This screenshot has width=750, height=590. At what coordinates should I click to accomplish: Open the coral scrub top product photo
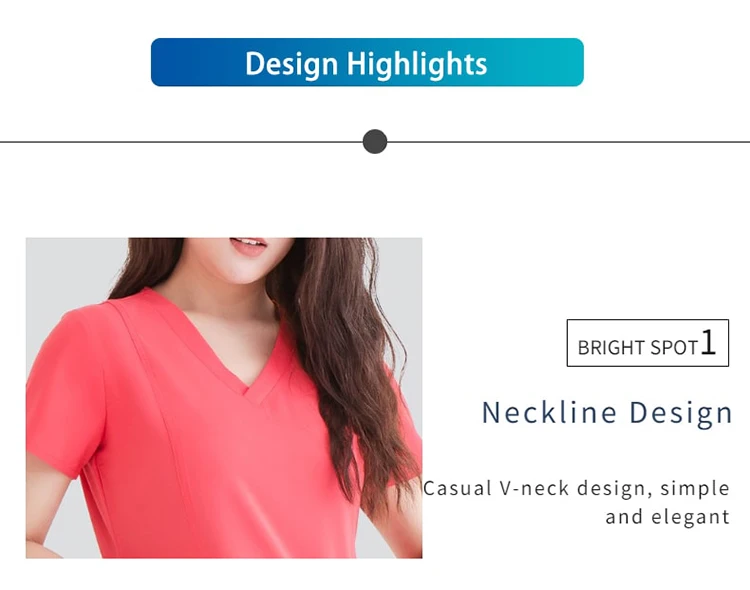[224, 398]
